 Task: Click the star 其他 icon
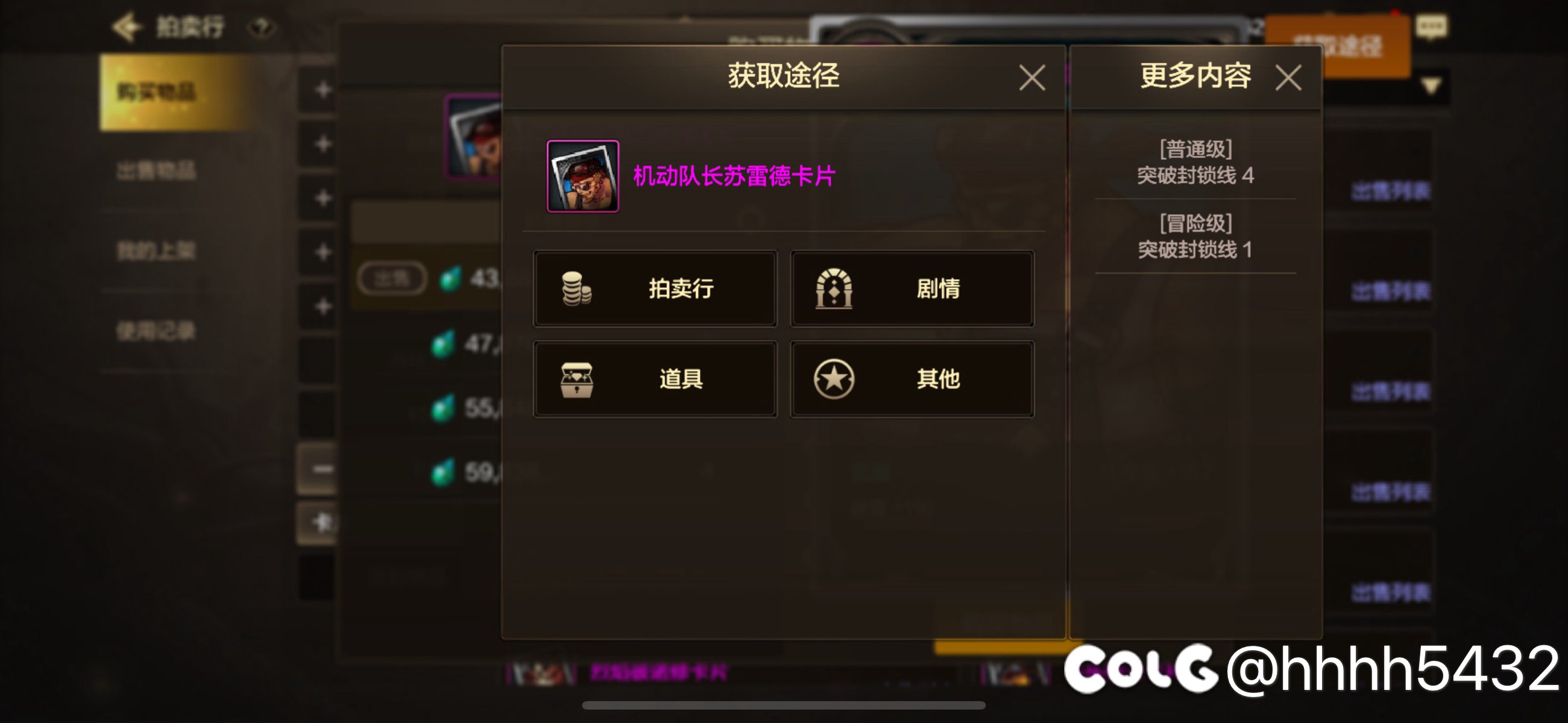pos(833,379)
